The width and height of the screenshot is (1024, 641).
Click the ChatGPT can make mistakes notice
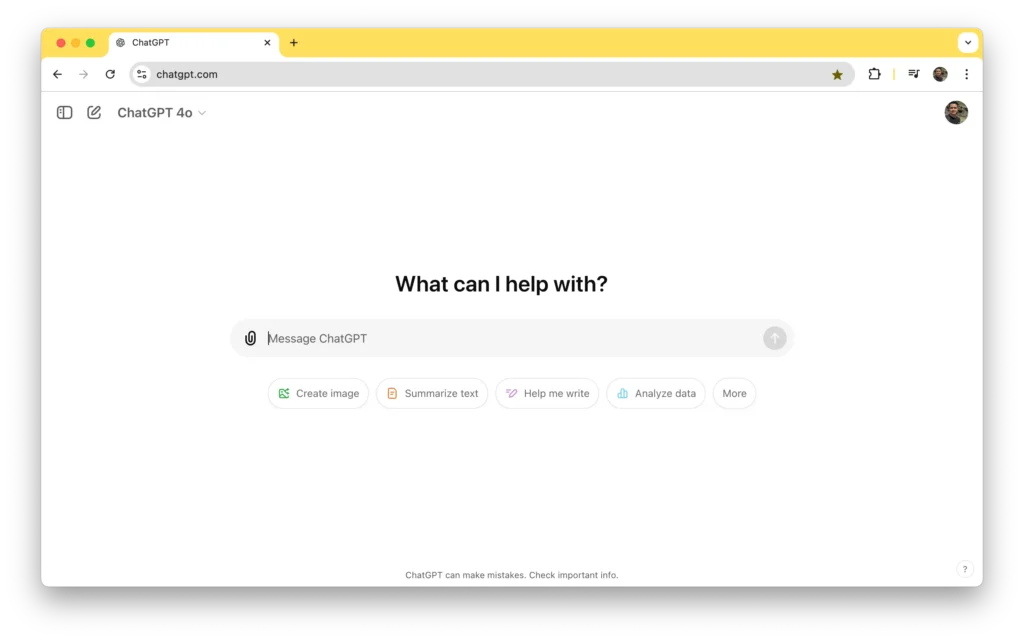tap(511, 575)
